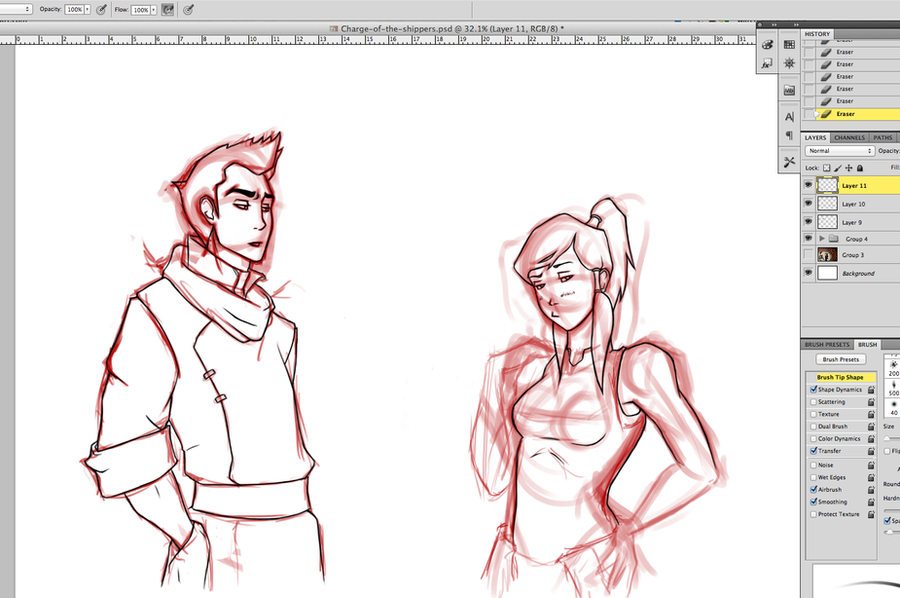
Task: Enable the Dual Brush checkbox
Action: (x=813, y=426)
